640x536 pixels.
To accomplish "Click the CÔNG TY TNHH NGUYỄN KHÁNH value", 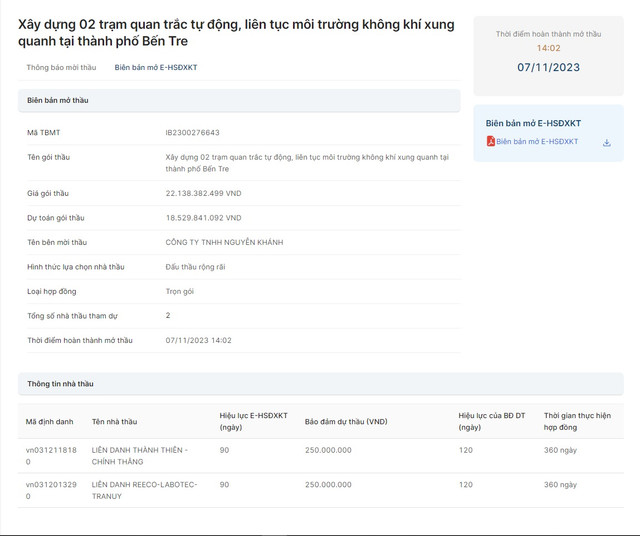I will (224, 242).
